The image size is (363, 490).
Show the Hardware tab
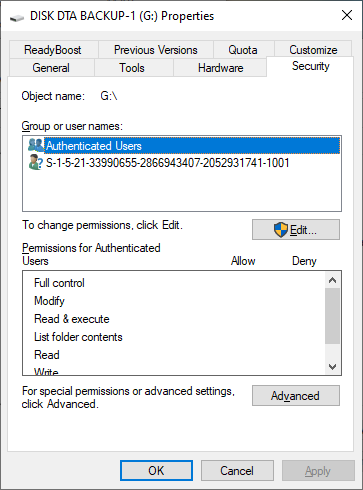pos(220,68)
